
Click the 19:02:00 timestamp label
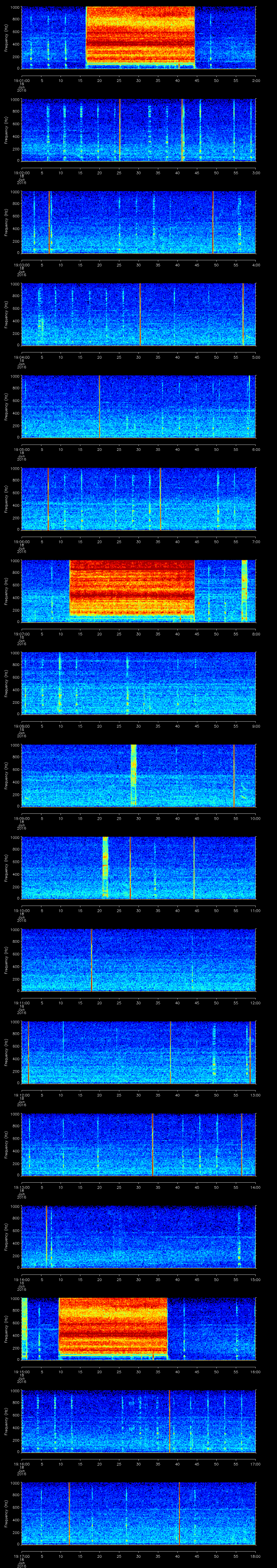click(x=22, y=173)
